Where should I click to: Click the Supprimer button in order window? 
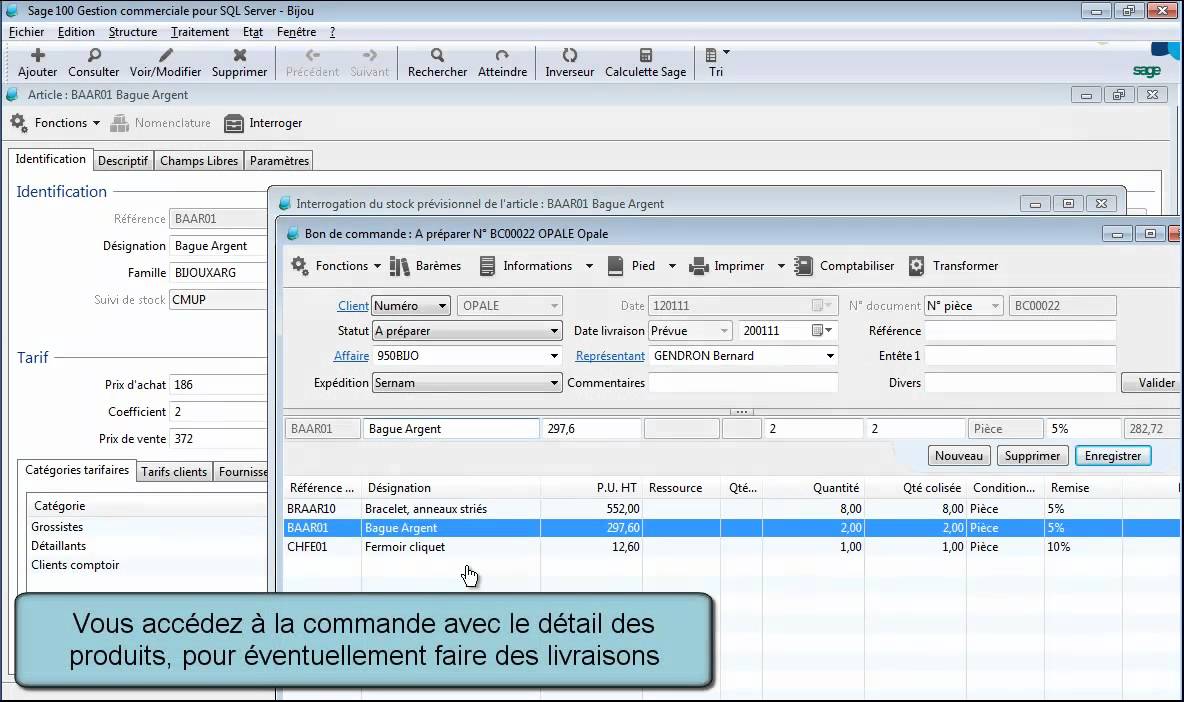point(1032,456)
